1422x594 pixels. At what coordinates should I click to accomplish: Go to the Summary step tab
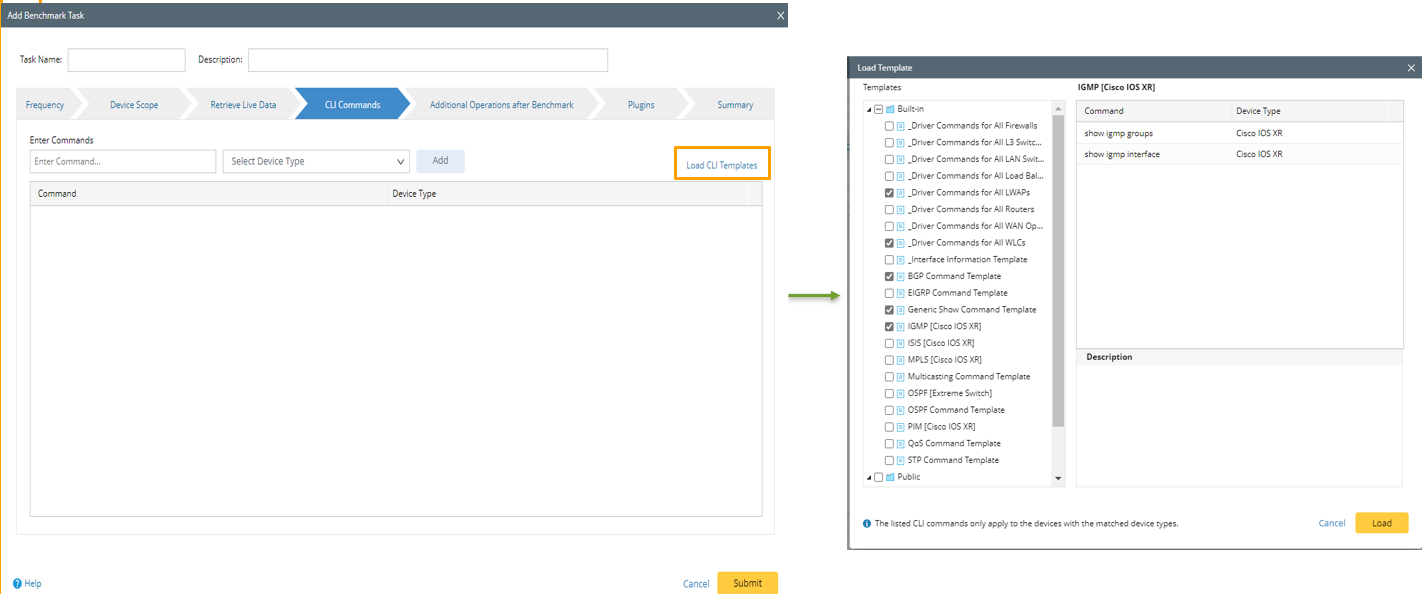point(735,104)
